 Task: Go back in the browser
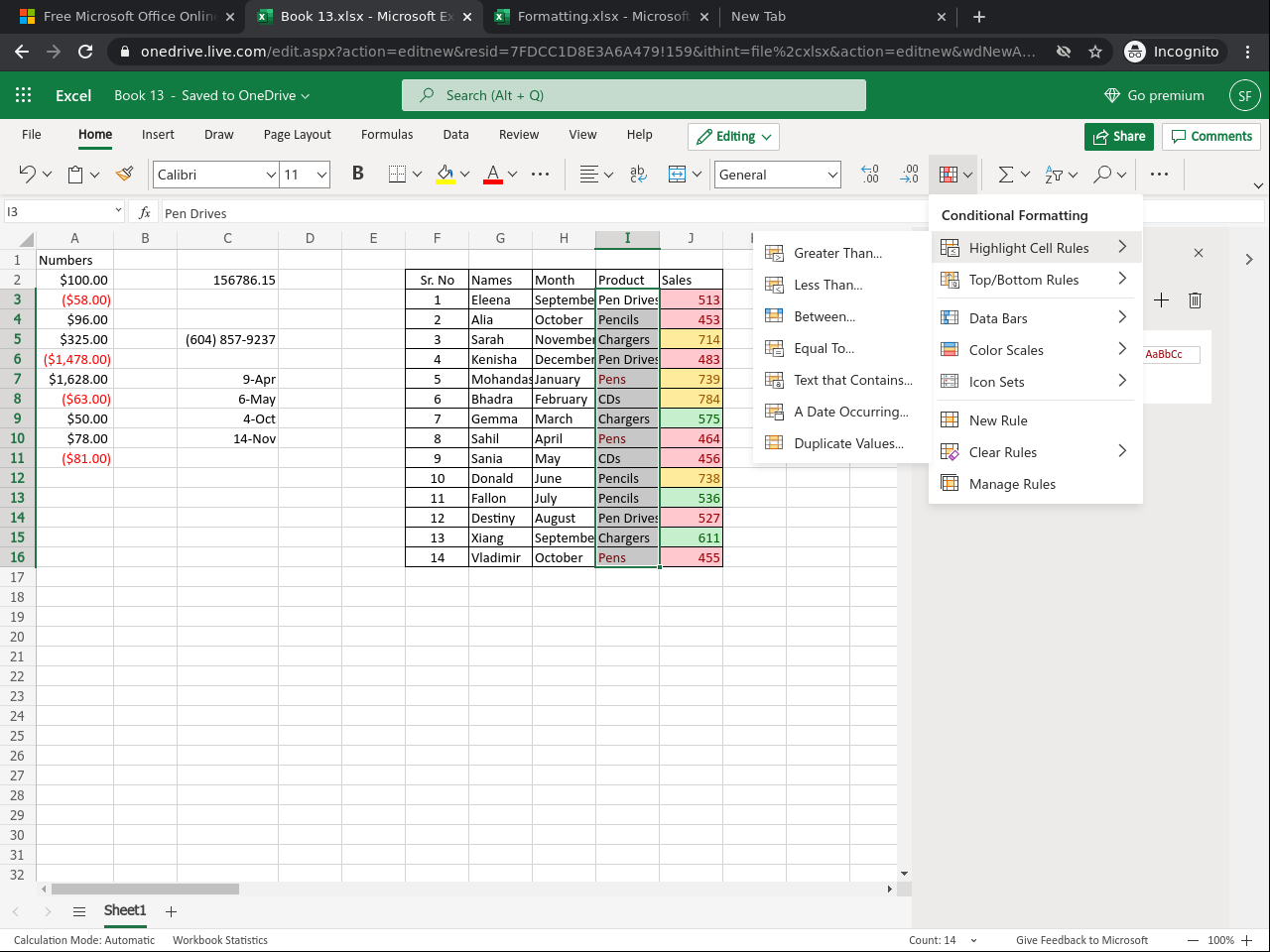tap(22, 52)
